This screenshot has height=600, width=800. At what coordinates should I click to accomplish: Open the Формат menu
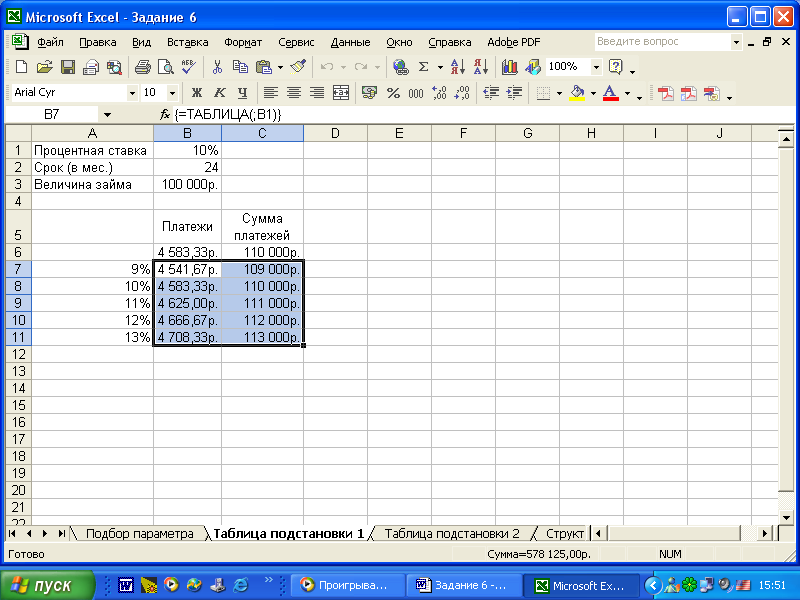click(243, 42)
